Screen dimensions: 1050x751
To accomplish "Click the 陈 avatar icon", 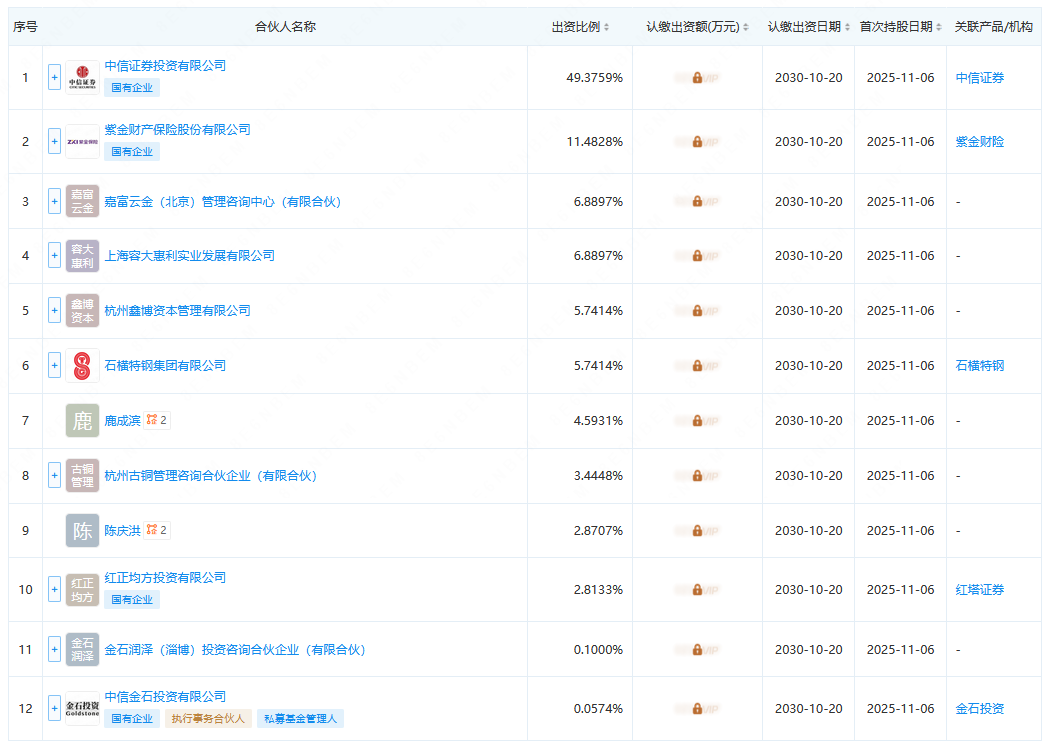I will pyautogui.click(x=82, y=531).
